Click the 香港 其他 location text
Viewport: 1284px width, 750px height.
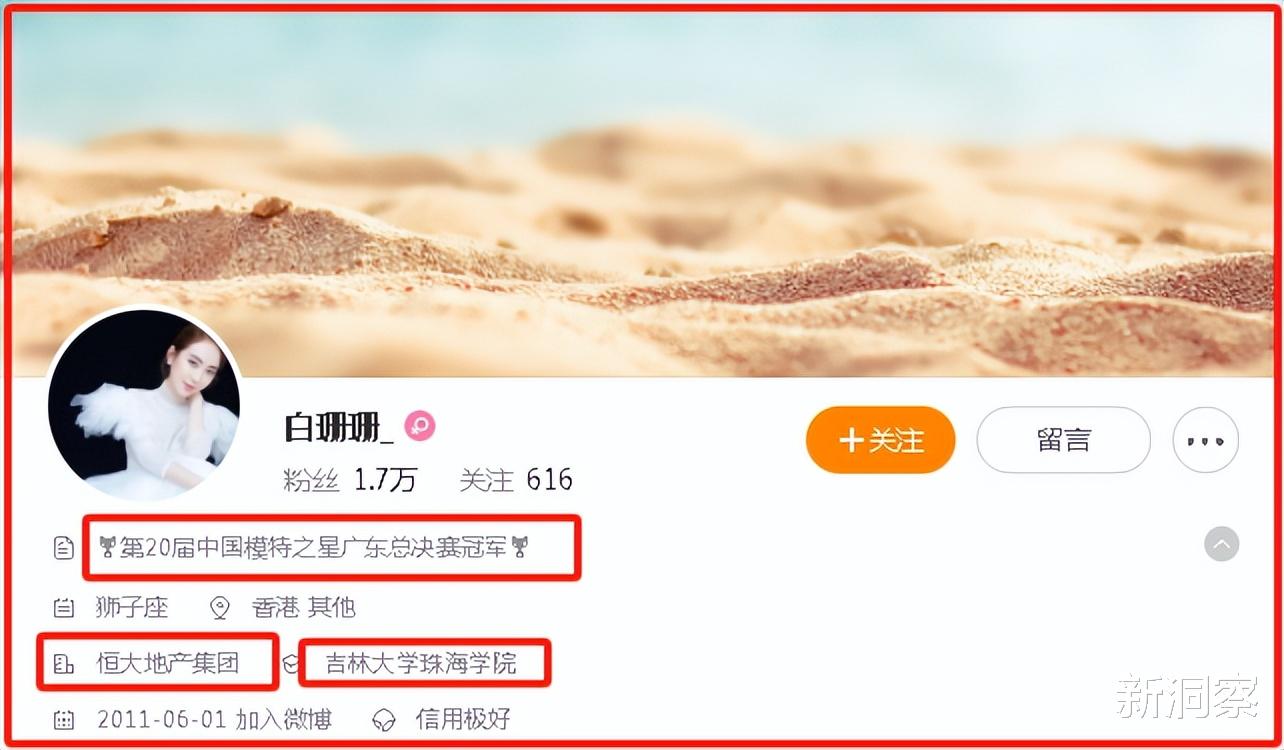click(x=303, y=607)
